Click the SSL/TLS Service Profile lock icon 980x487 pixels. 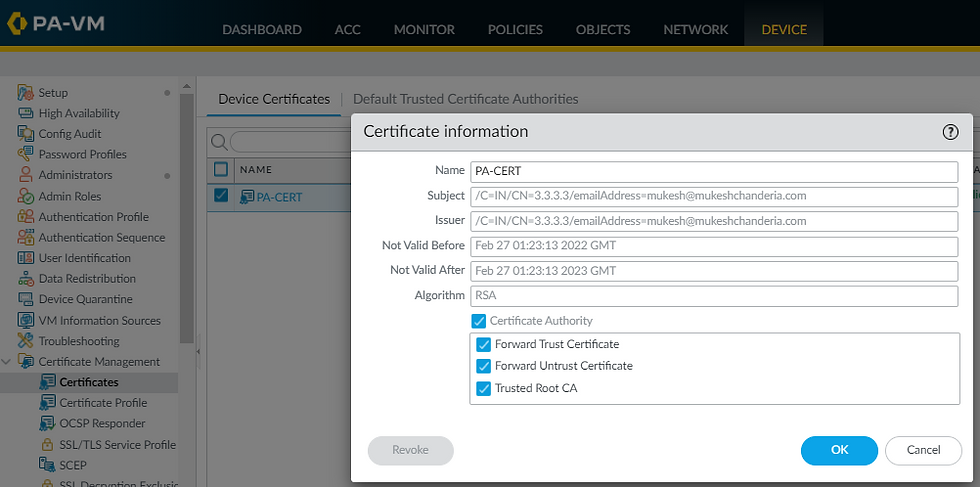tap(48, 445)
